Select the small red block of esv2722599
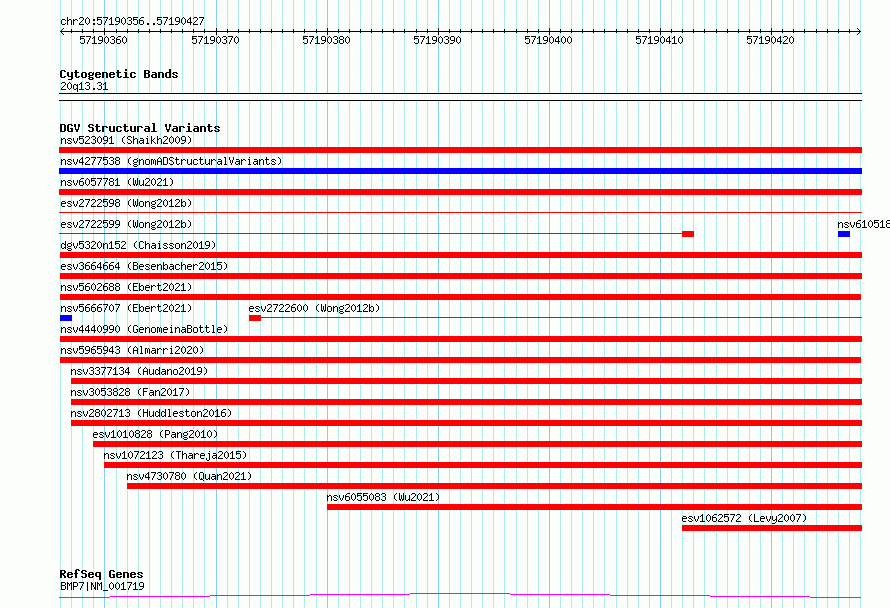The width and height of the screenshot is (890, 608). pyautogui.click(x=688, y=234)
